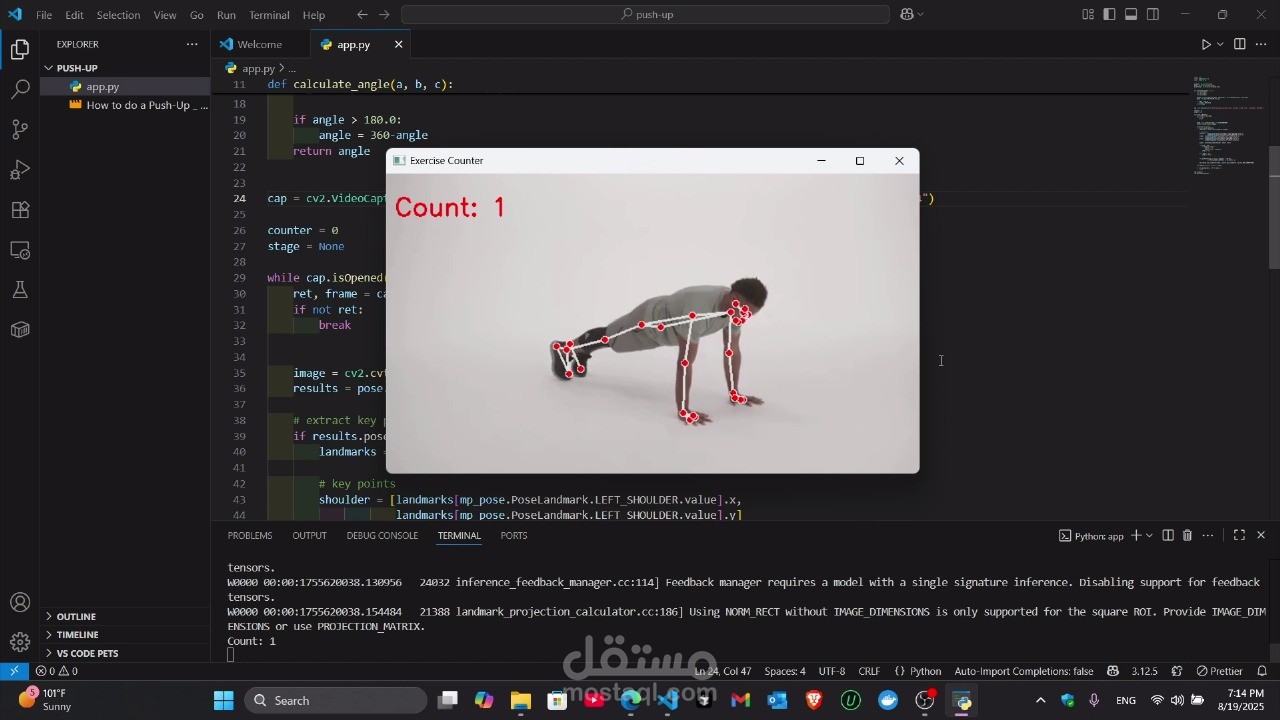Open the run button dropdown arrow

pyautogui.click(x=1221, y=44)
